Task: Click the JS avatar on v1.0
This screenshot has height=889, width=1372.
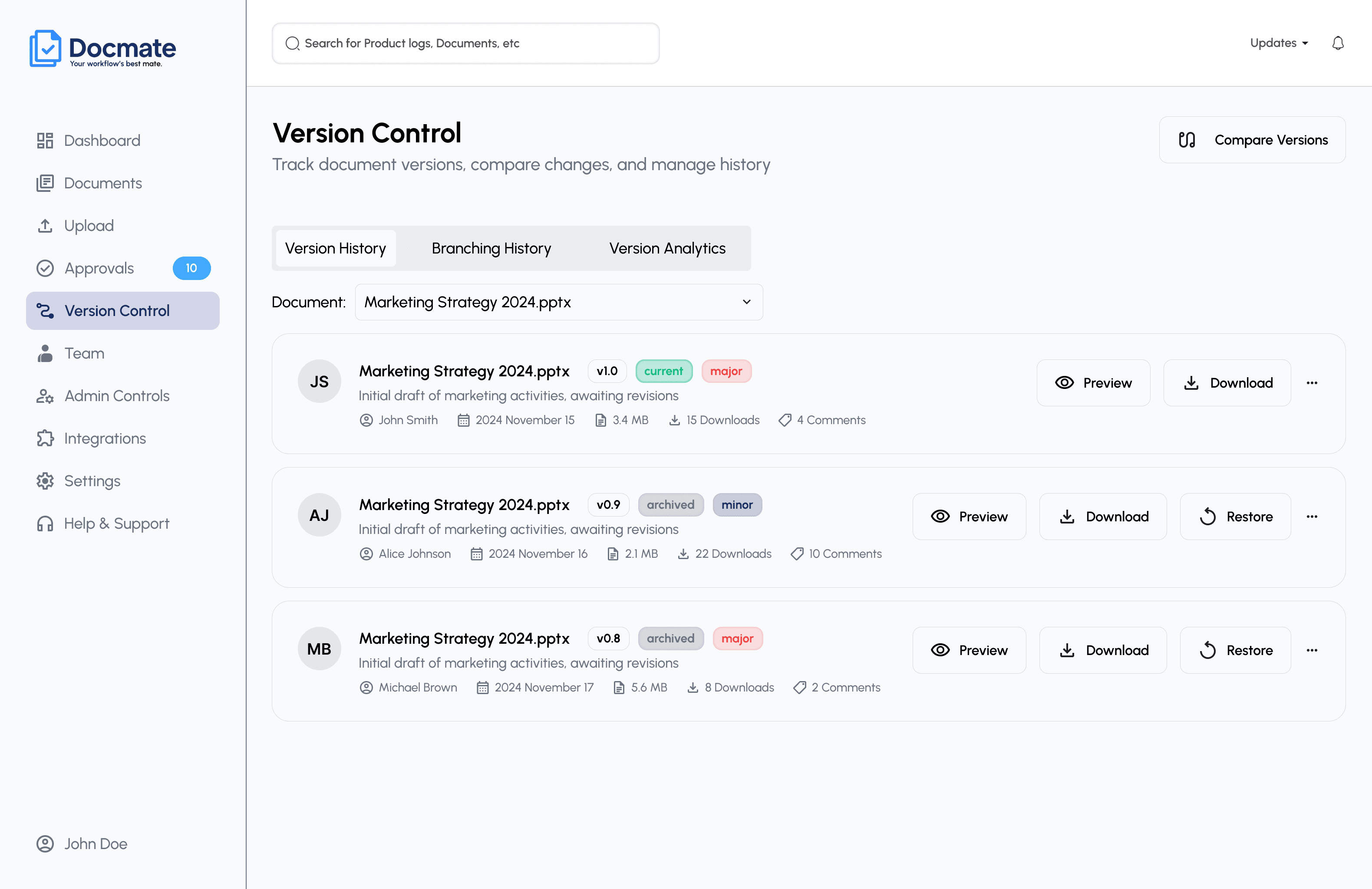Action: (320, 381)
